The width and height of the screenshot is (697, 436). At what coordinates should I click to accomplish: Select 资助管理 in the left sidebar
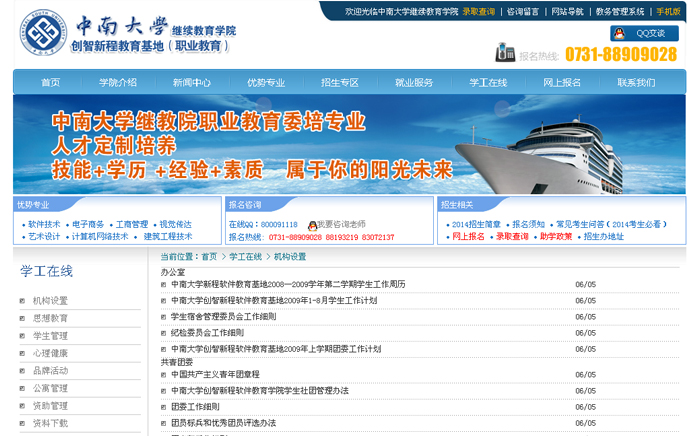click(x=50, y=406)
